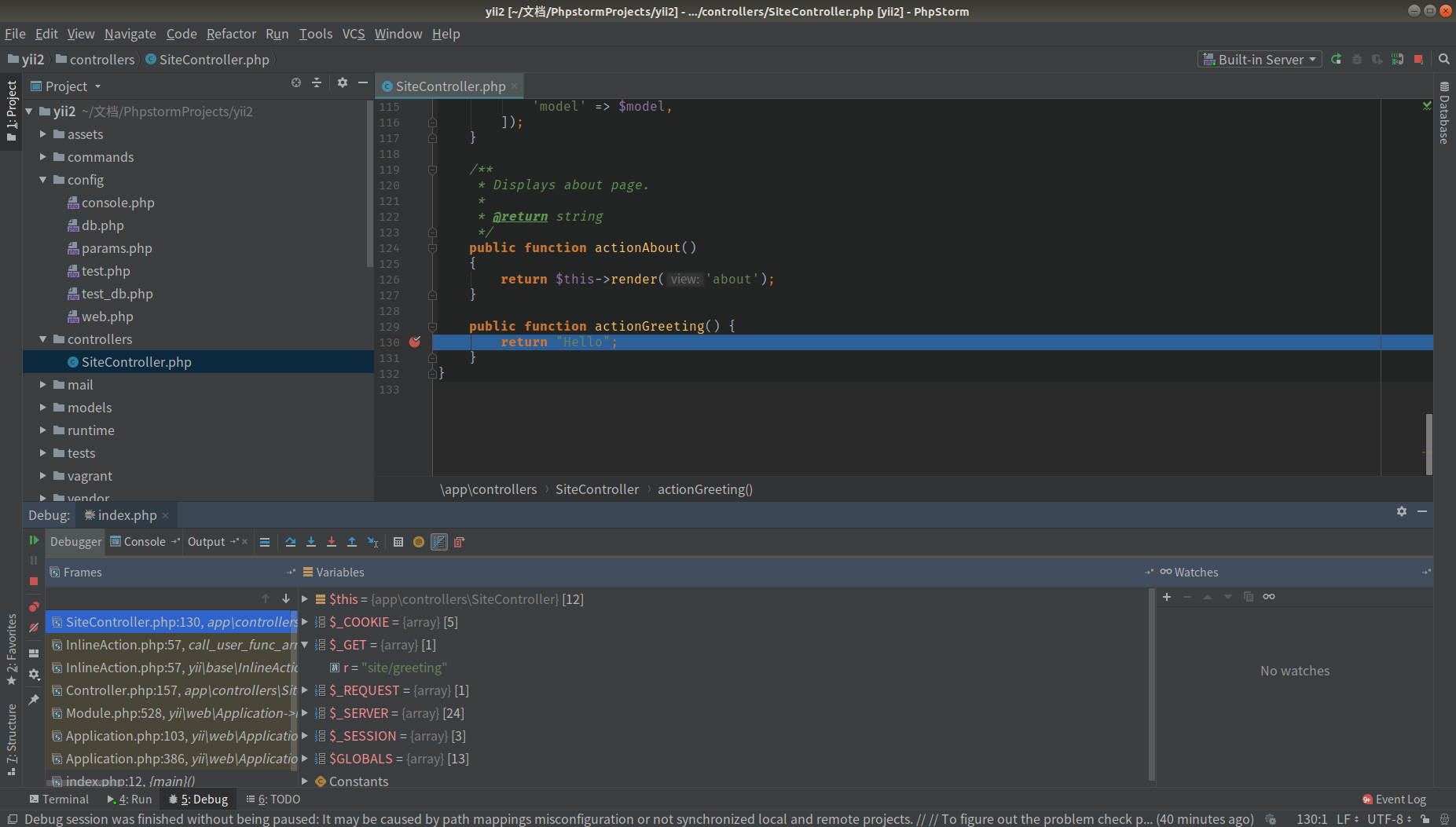Open the Built-in Server run configuration dropdown
Image resolution: width=1456 pixels, height=827 pixels.
coord(1260,59)
